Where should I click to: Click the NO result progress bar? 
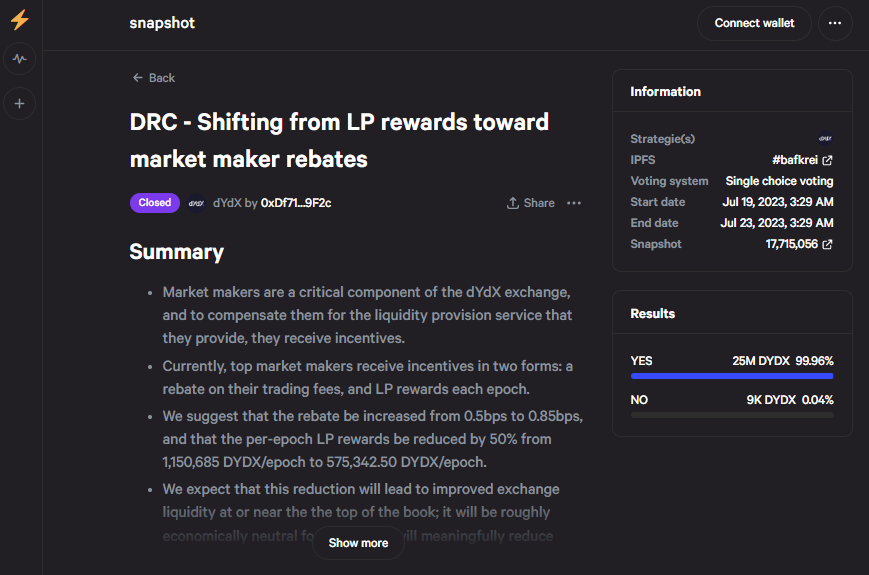[732, 415]
